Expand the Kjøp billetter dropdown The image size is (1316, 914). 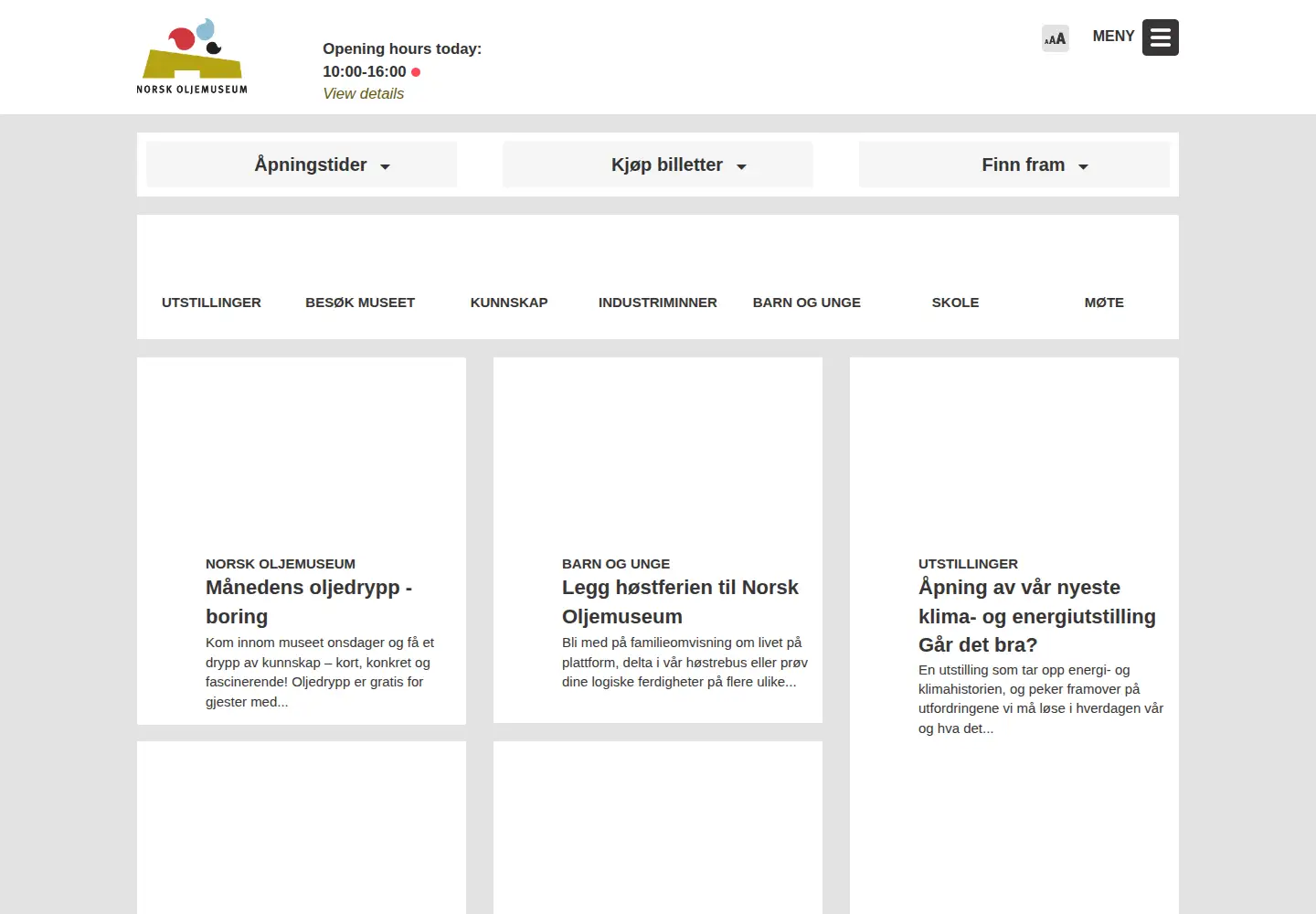pyautogui.click(x=658, y=165)
